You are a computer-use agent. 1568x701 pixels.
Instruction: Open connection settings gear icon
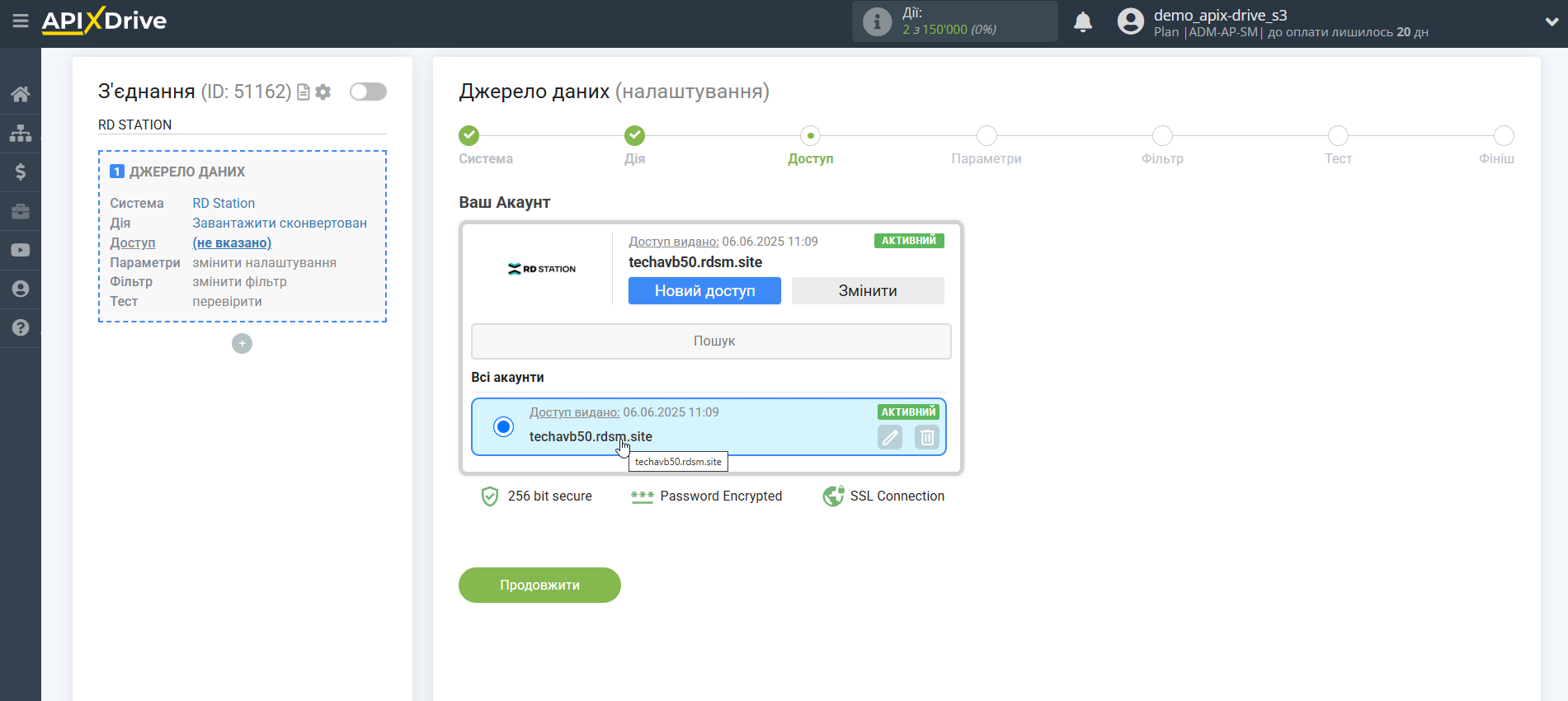tap(323, 92)
